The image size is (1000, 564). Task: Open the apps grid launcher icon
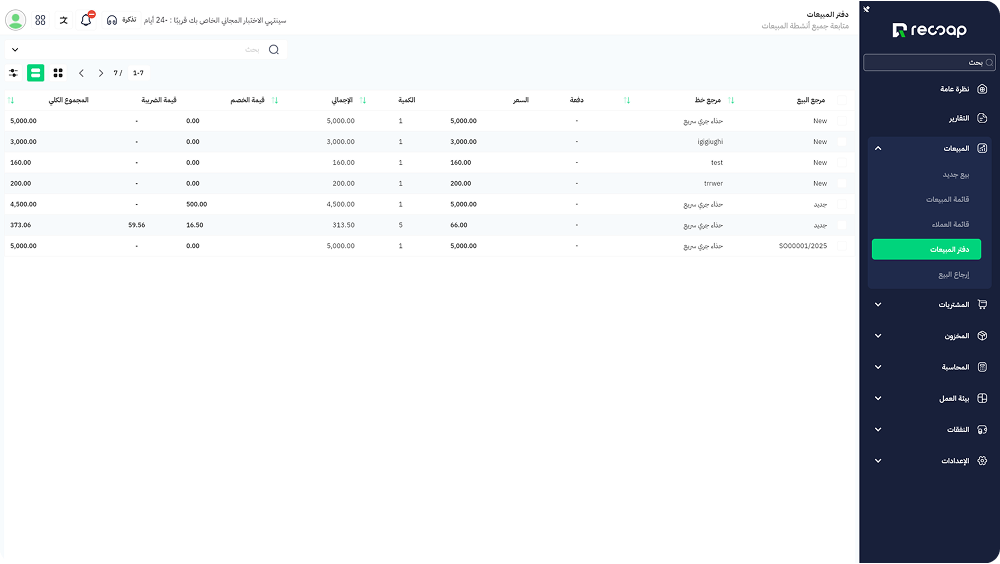click(40, 20)
